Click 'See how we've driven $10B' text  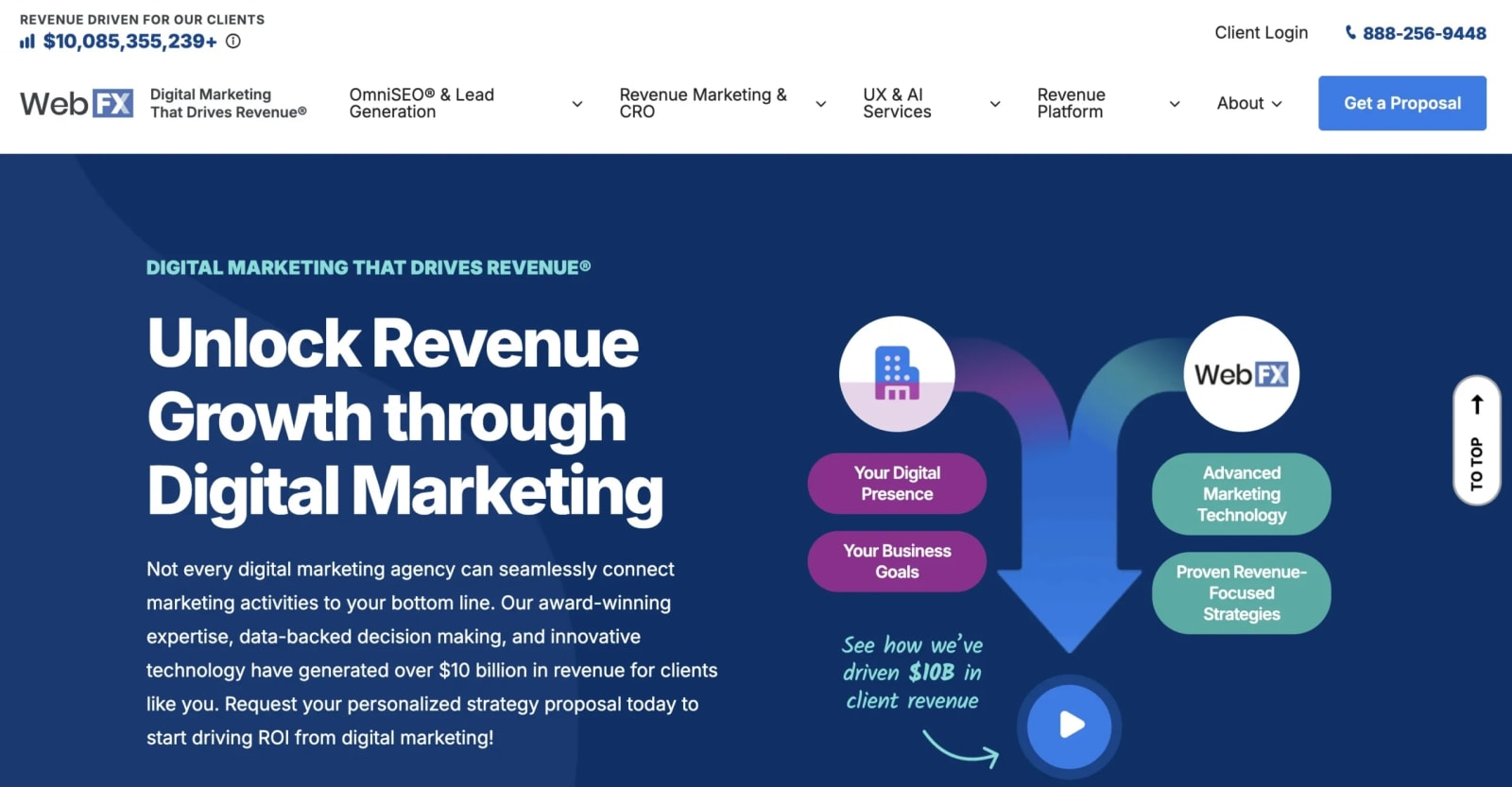click(913, 672)
